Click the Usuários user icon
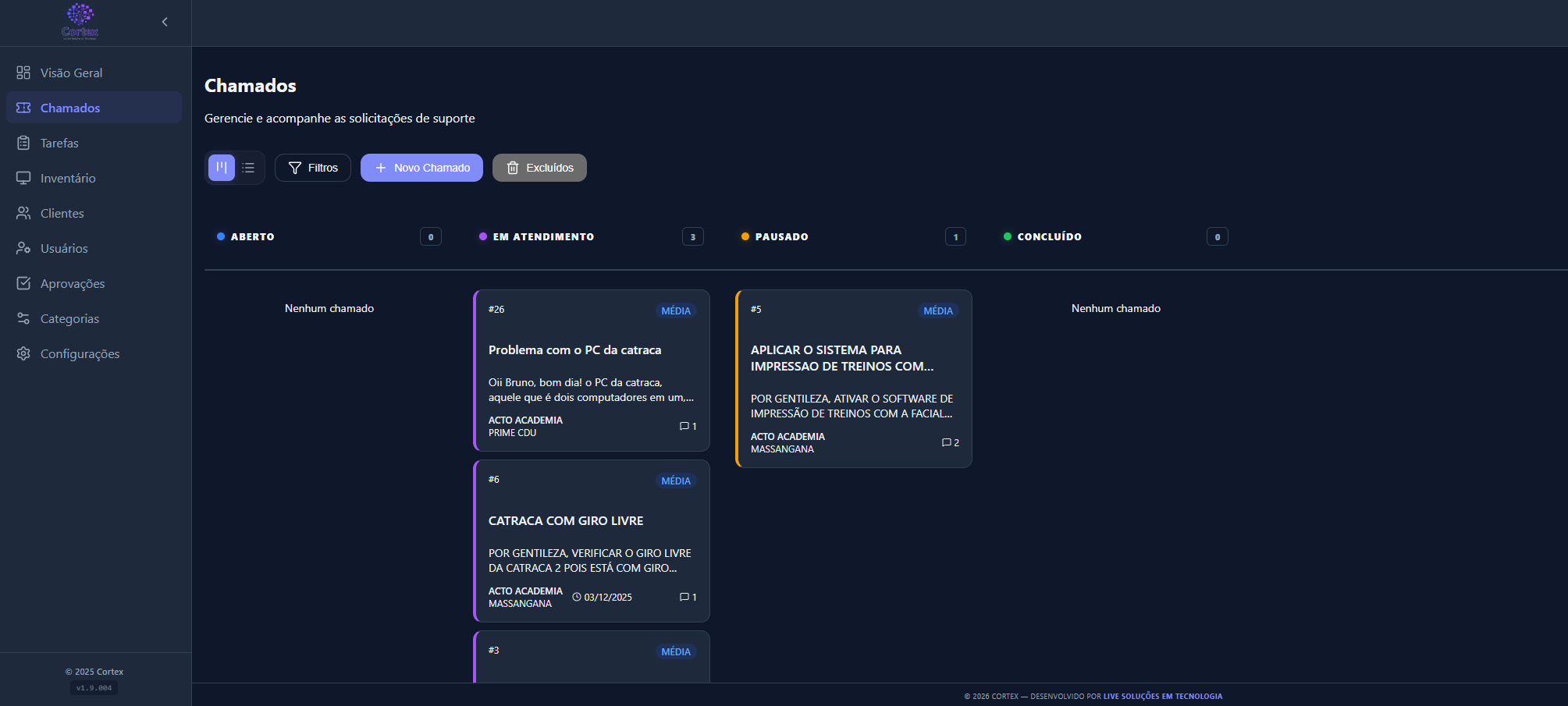1568x706 pixels. click(23, 248)
